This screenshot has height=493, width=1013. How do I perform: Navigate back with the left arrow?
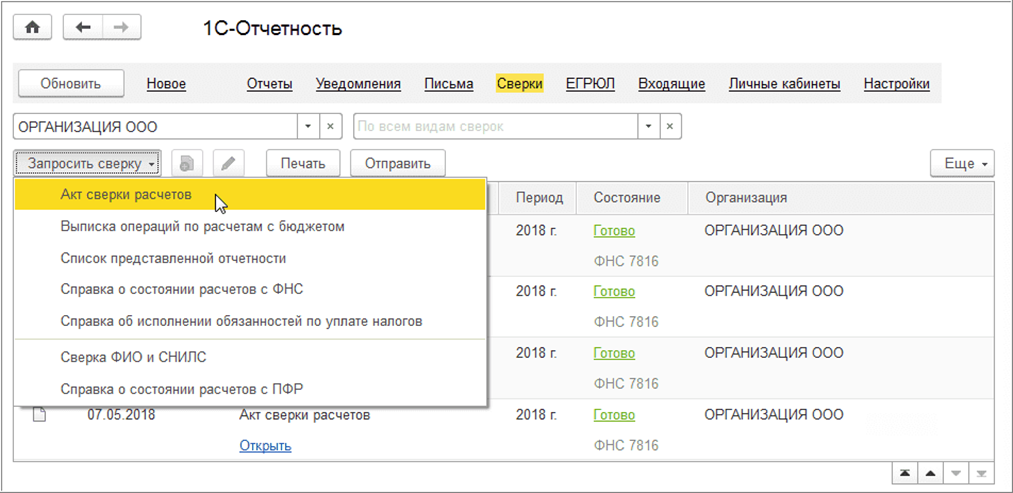pos(83,28)
